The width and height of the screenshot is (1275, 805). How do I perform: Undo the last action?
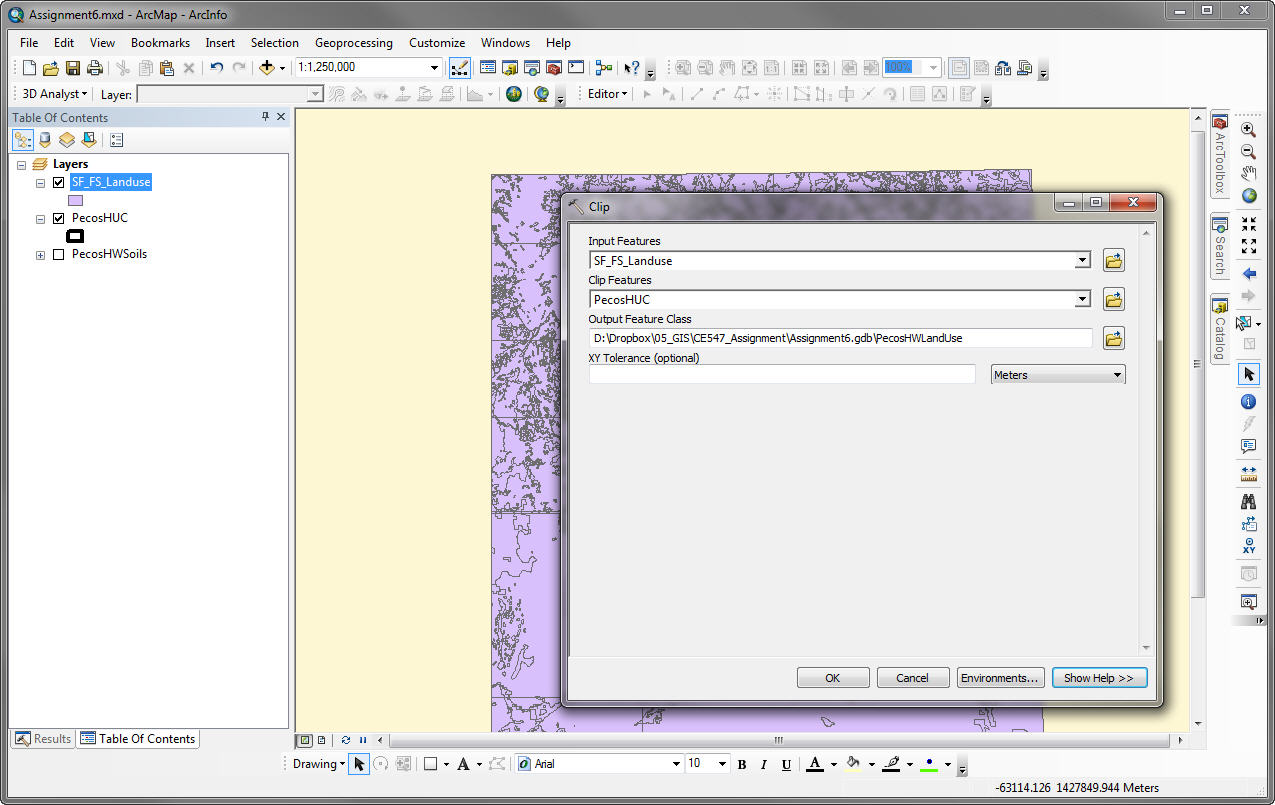(x=216, y=68)
